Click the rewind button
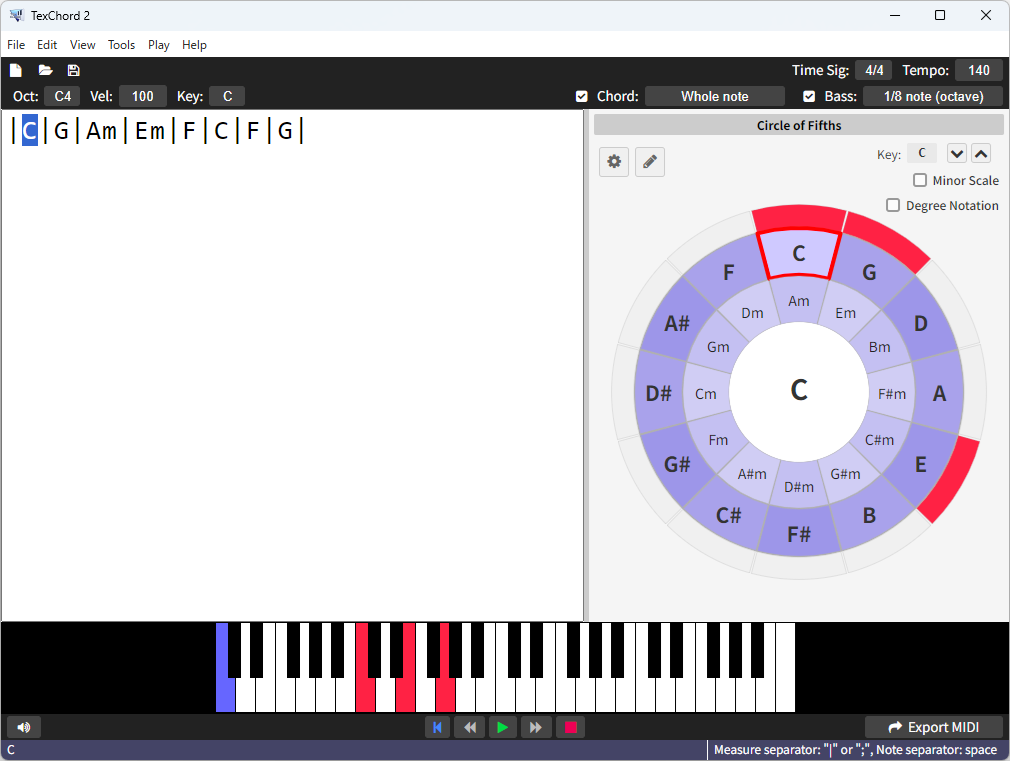The width and height of the screenshot is (1010, 761). point(470,727)
